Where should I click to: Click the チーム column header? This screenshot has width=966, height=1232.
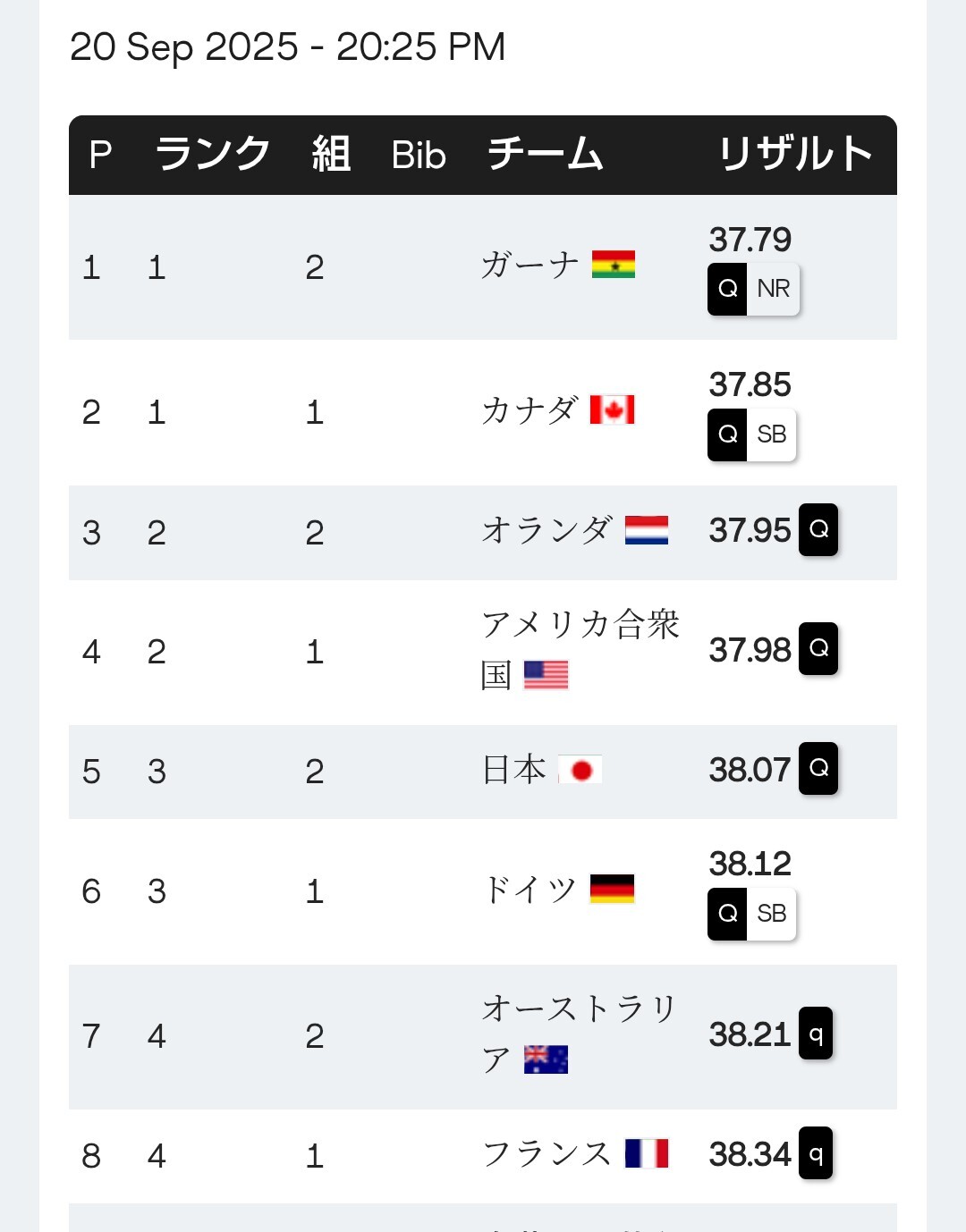(x=545, y=155)
